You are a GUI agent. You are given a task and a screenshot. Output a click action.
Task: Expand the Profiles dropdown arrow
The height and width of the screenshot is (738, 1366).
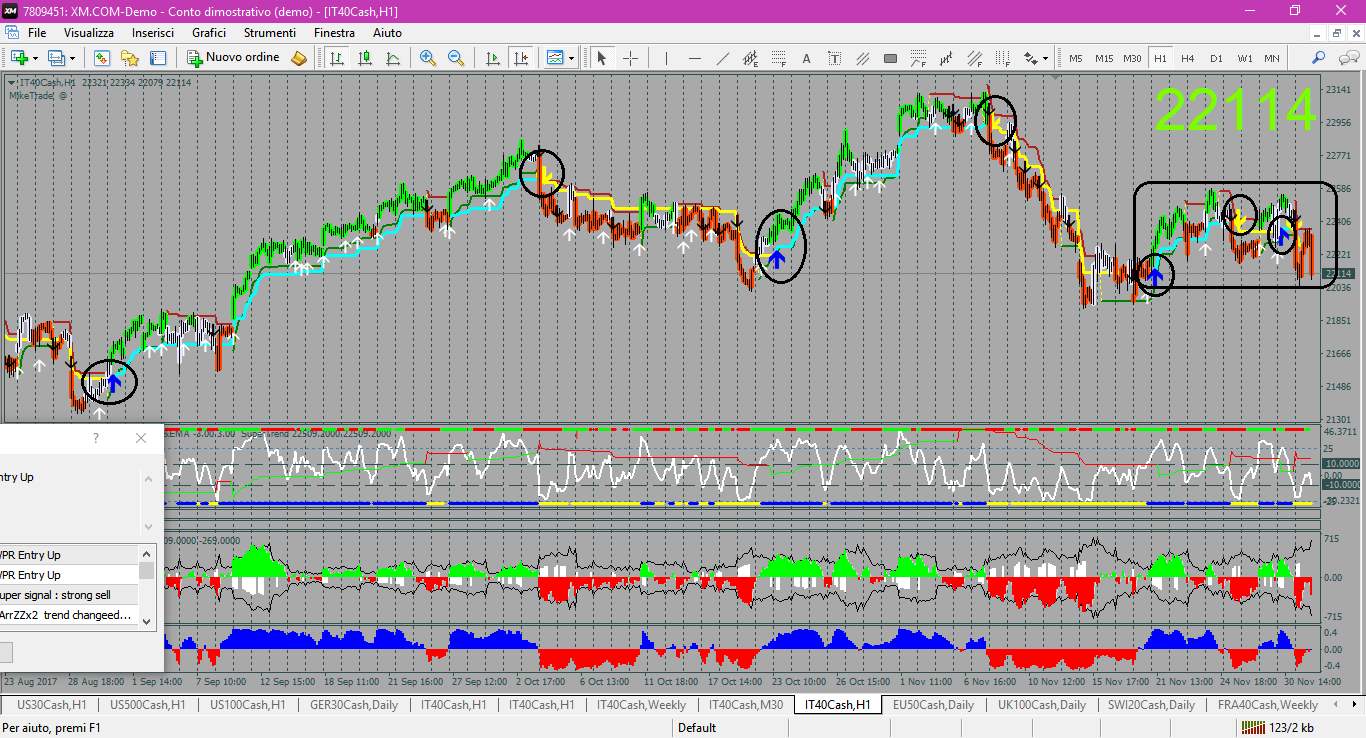[72, 58]
